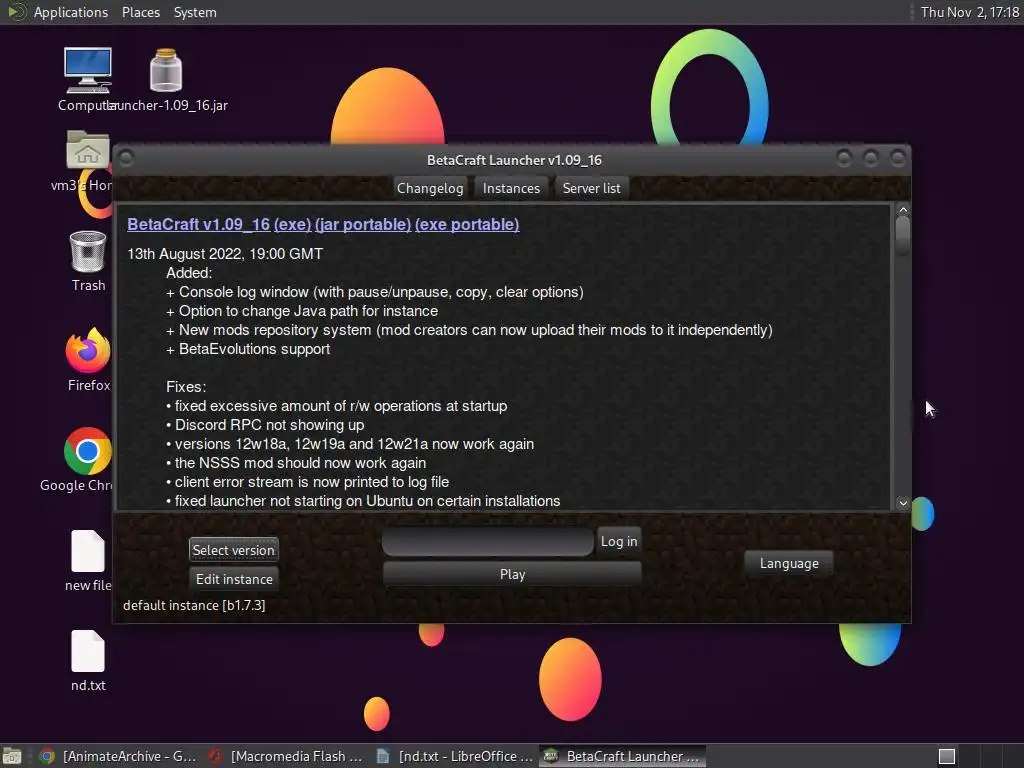Viewport: 1024px width, 768px height.
Task: Click the '+ BetaEvolutions support' line
Action: (x=248, y=349)
